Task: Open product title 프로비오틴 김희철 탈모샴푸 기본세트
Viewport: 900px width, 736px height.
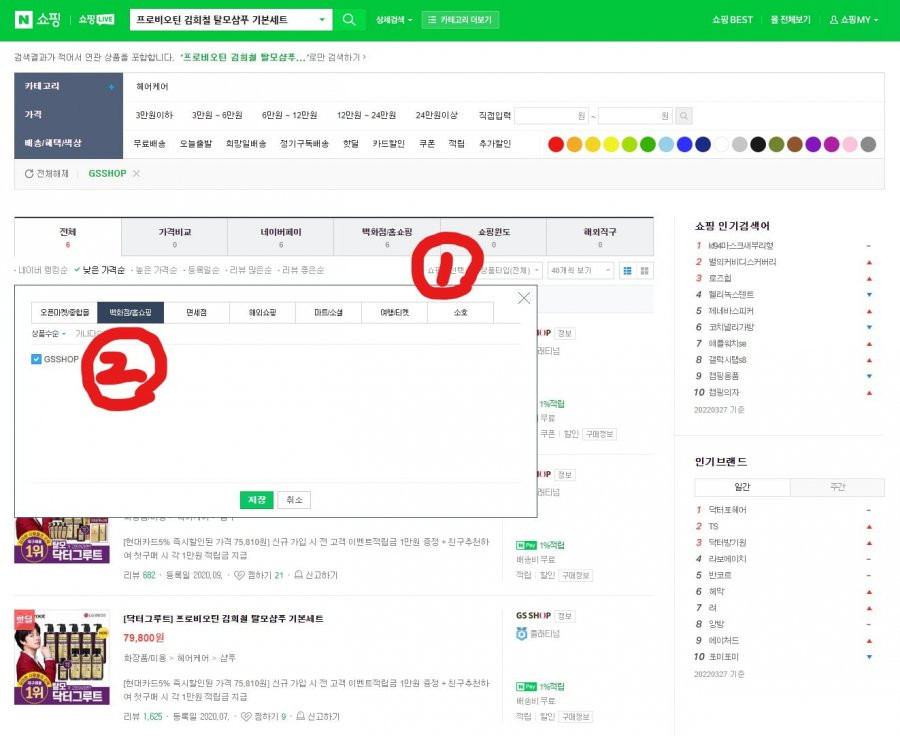Action: pos(223,618)
